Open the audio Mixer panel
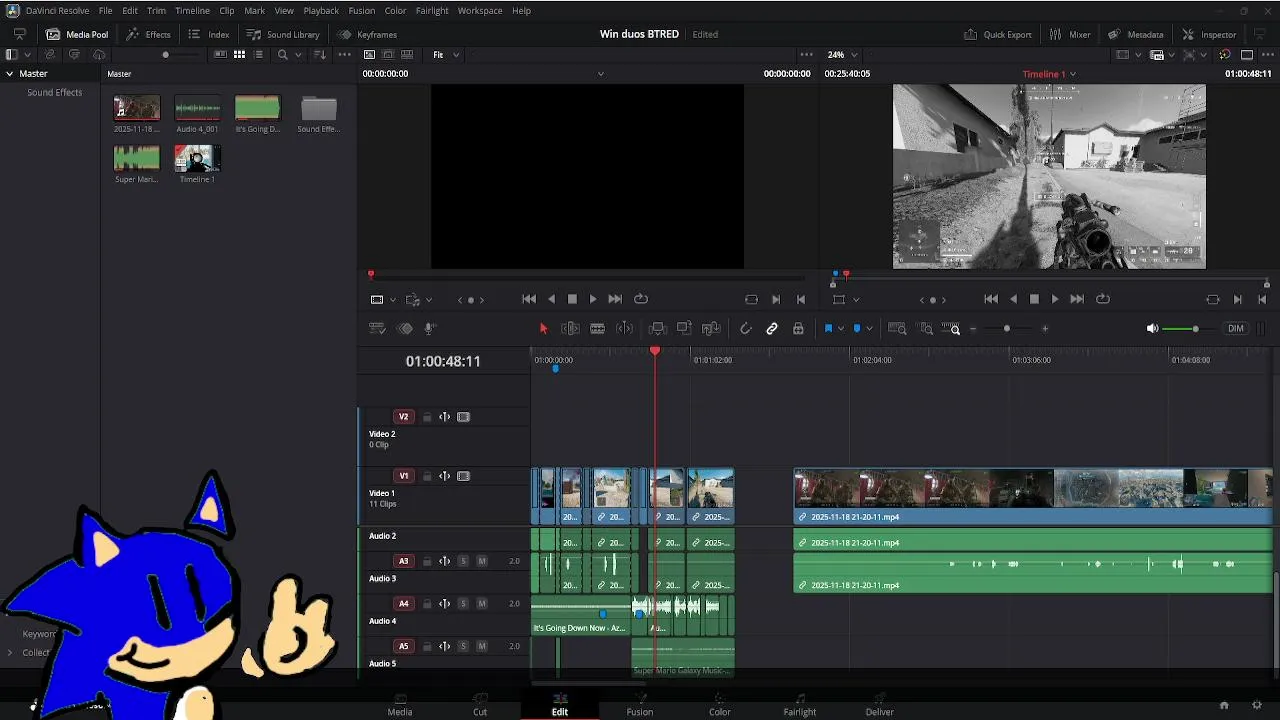1280x720 pixels. click(1070, 34)
